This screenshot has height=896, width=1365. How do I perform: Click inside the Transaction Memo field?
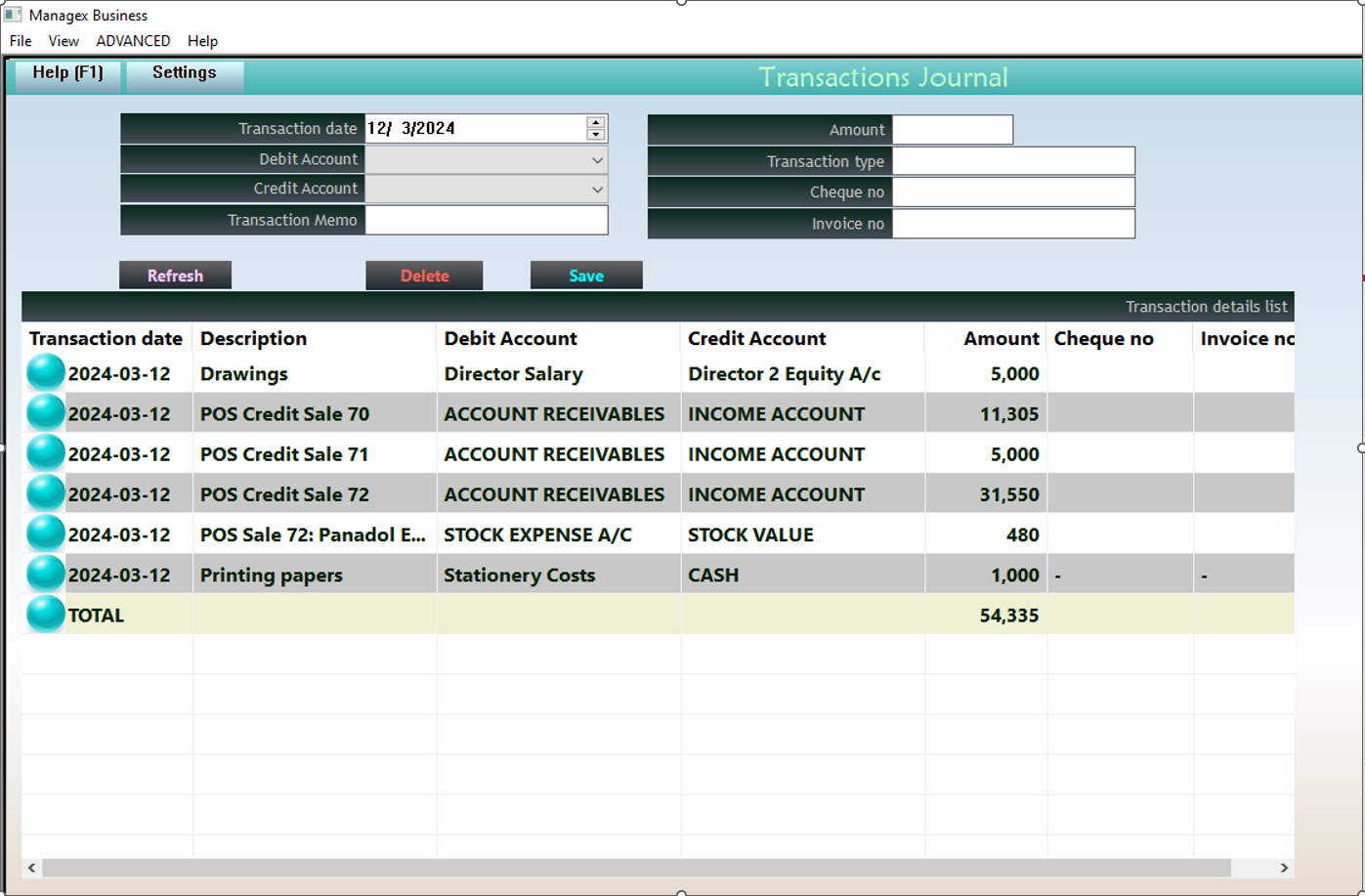486,219
